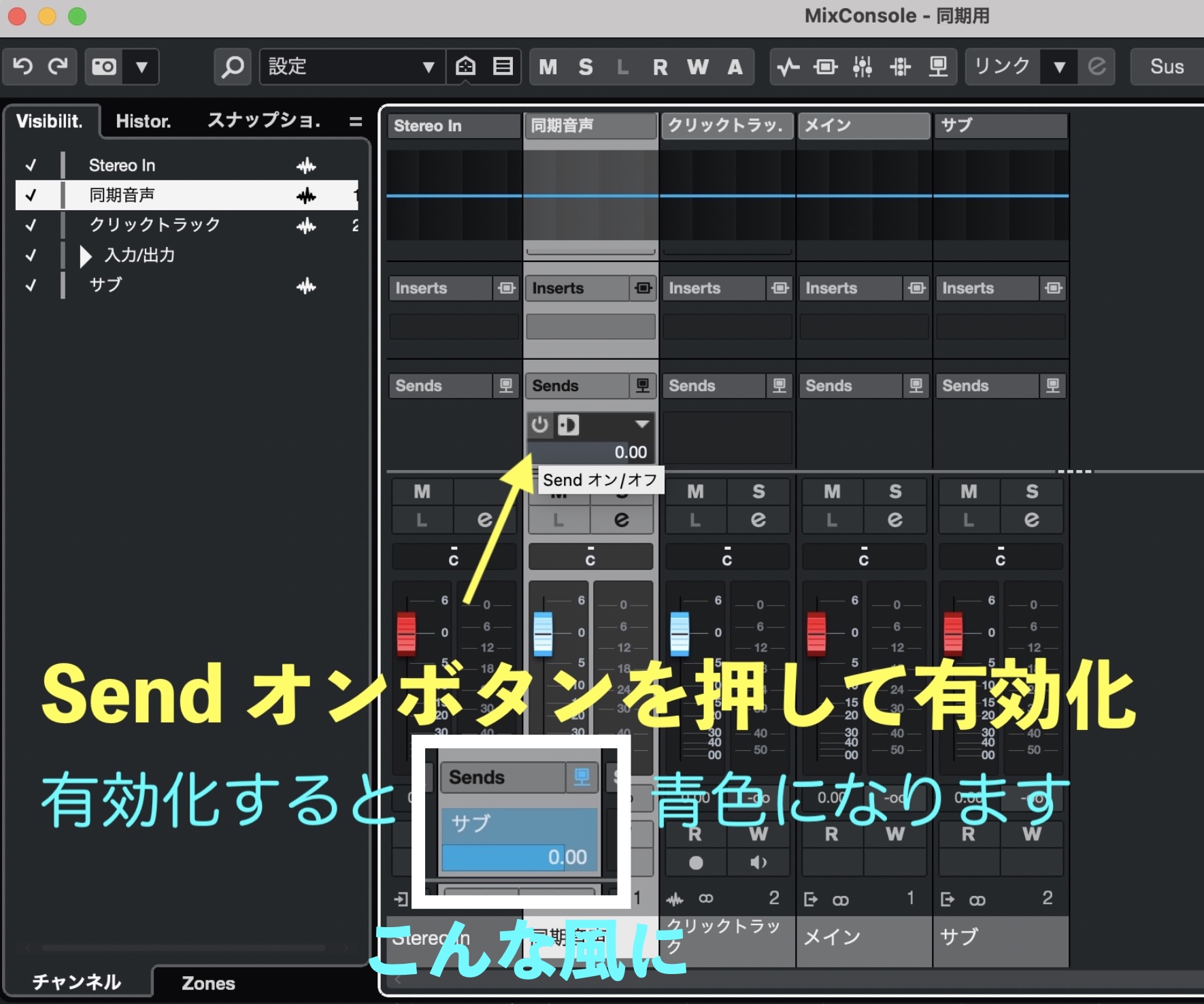
Task: Switch to the Histor. tab
Action: coord(143,121)
